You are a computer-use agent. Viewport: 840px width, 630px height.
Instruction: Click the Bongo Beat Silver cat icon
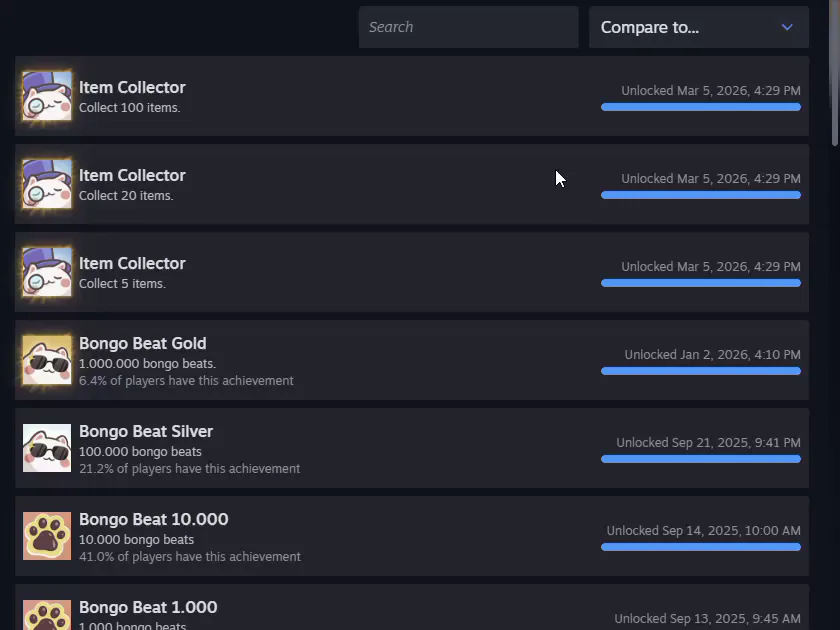47,448
